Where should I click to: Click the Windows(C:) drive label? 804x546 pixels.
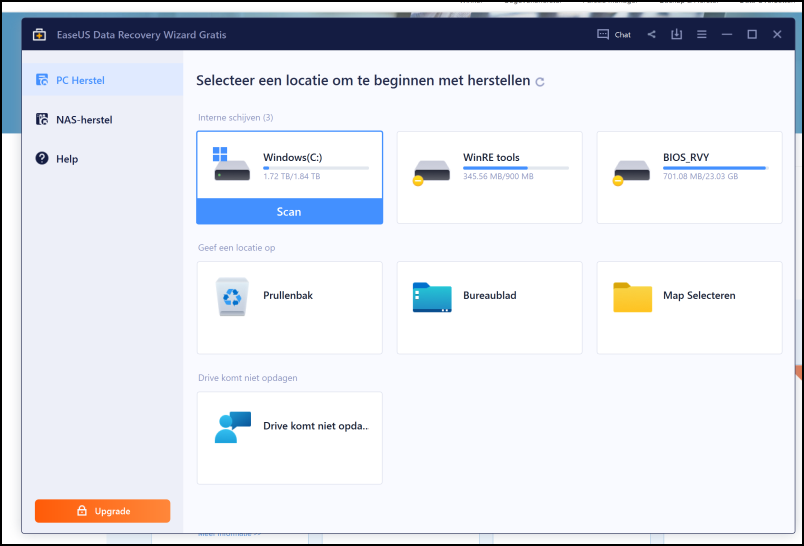292,157
